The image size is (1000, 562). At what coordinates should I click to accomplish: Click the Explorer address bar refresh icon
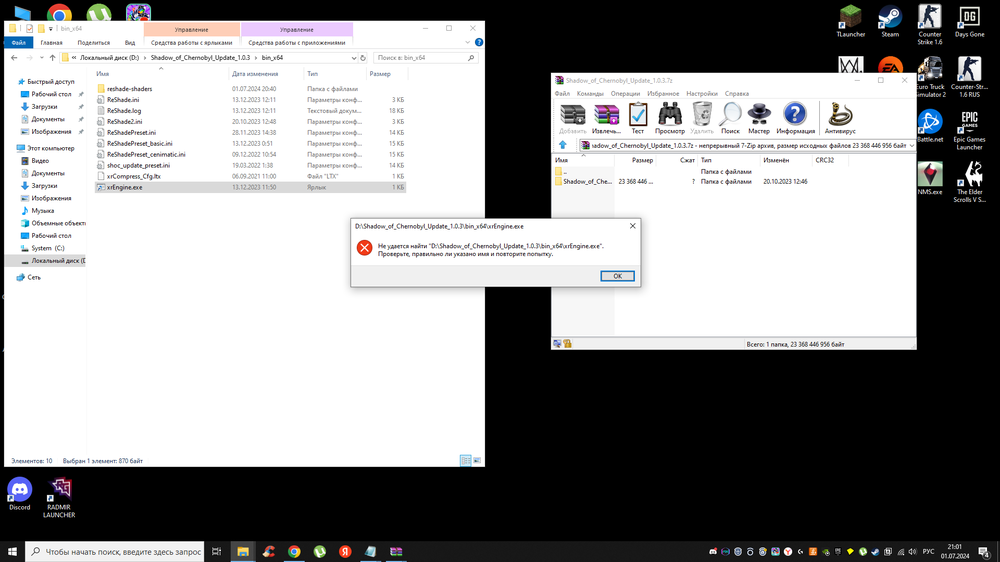[363, 57]
